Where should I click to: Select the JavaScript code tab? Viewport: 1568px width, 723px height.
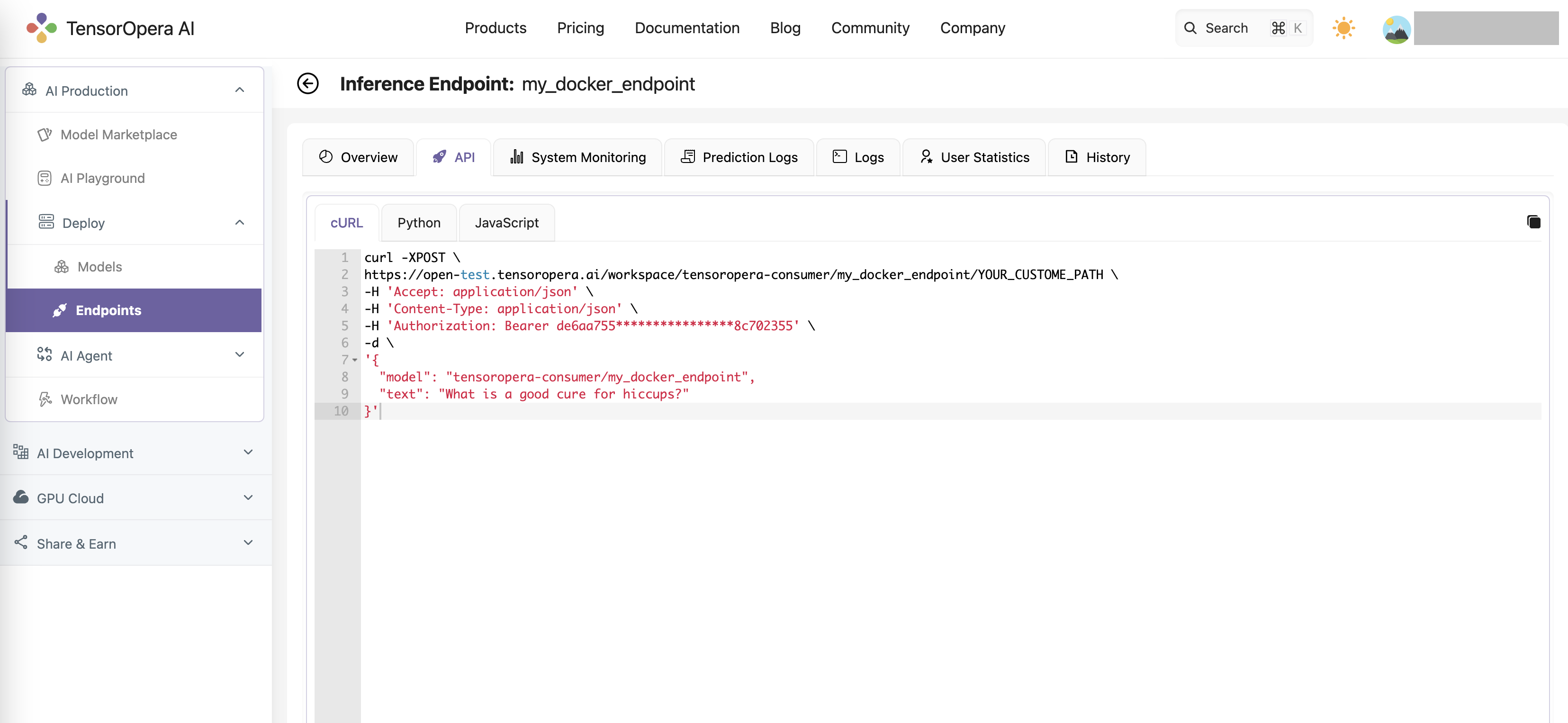click(x=506, y=222)
